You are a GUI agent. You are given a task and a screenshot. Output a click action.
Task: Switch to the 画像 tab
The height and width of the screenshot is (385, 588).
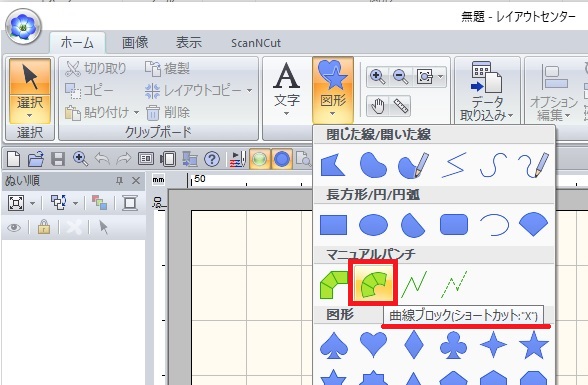(135, 42)
